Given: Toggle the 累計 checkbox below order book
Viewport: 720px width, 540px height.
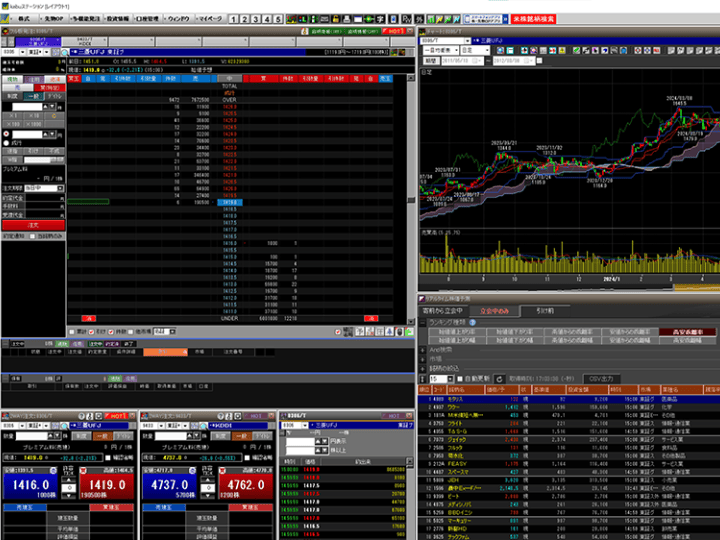Looking at the screenshot, I should [x=72, y=332].
